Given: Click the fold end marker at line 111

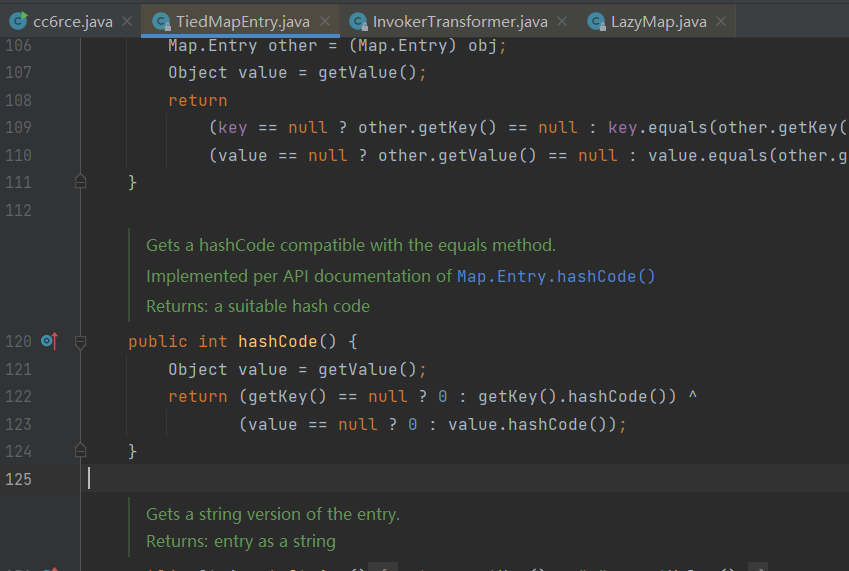Looking at the screenshot, I should tap(81, 182).
